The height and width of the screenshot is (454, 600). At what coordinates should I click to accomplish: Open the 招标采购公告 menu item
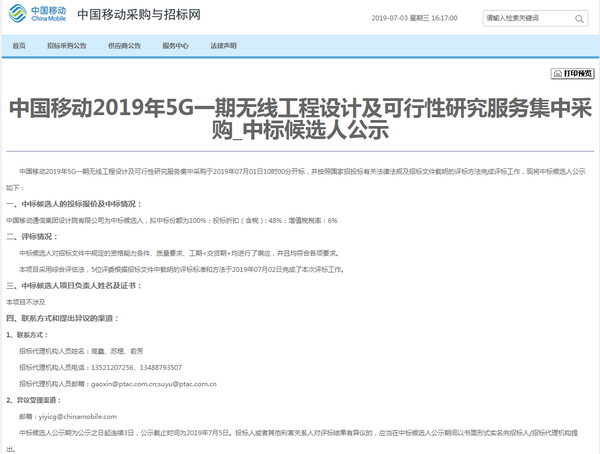(x=67, y=46)
